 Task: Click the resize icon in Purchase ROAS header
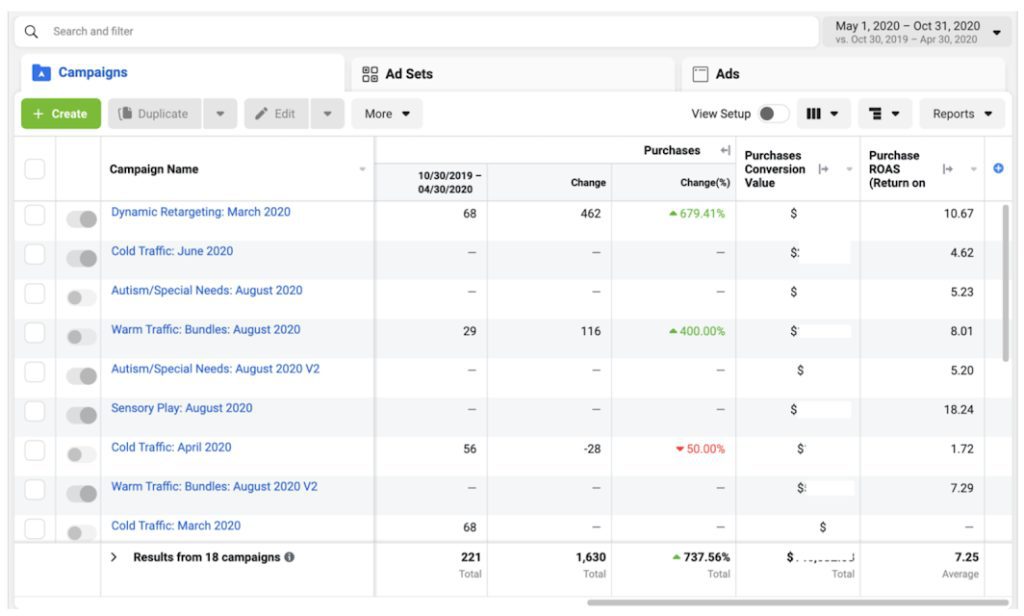tap(948, 169)
